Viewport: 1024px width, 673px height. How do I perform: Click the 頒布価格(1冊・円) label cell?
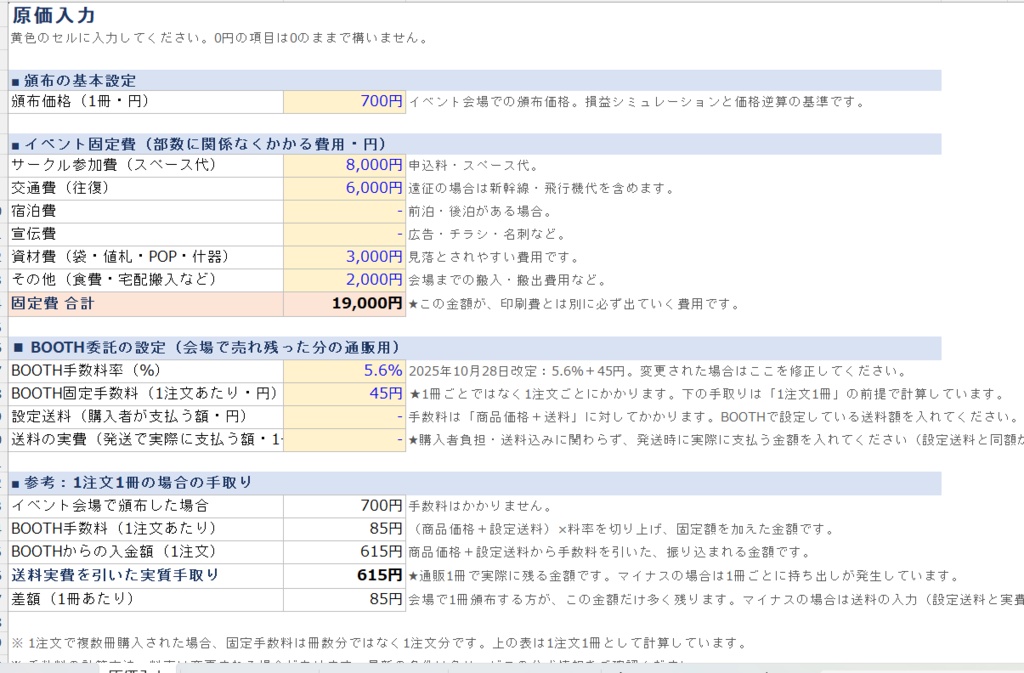coord(146,102)
